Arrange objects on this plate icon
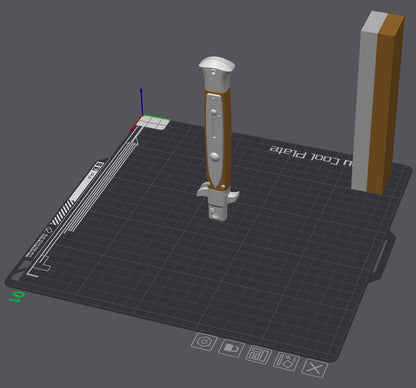This screenshot has height=388, width=416. tap(258, 355)
